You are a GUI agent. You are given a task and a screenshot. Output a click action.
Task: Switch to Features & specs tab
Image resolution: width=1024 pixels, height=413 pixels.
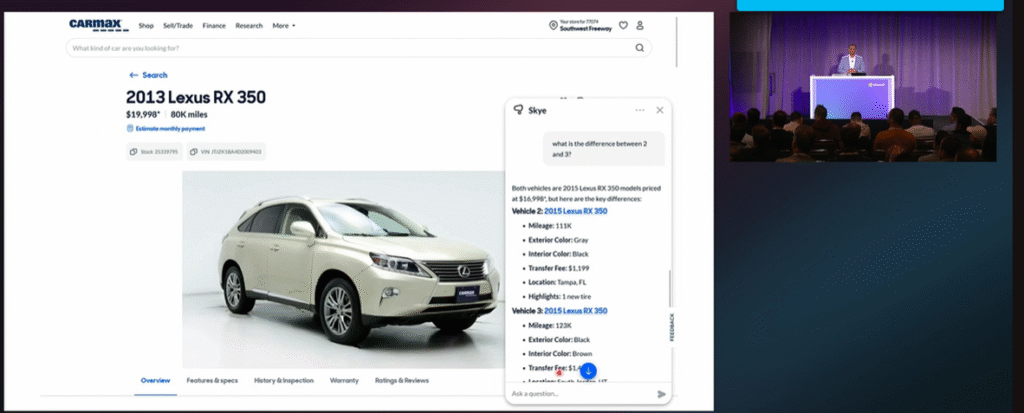pos(212,380)
